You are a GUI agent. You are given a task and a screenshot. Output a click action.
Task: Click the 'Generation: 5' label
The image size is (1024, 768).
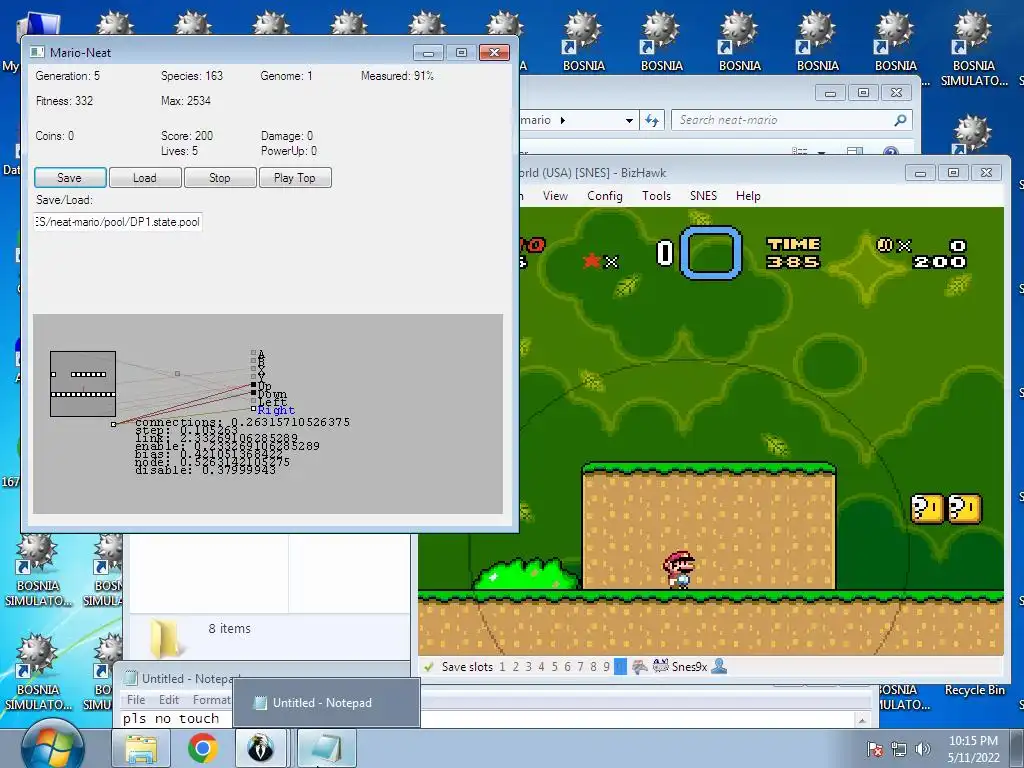point(68,76)
